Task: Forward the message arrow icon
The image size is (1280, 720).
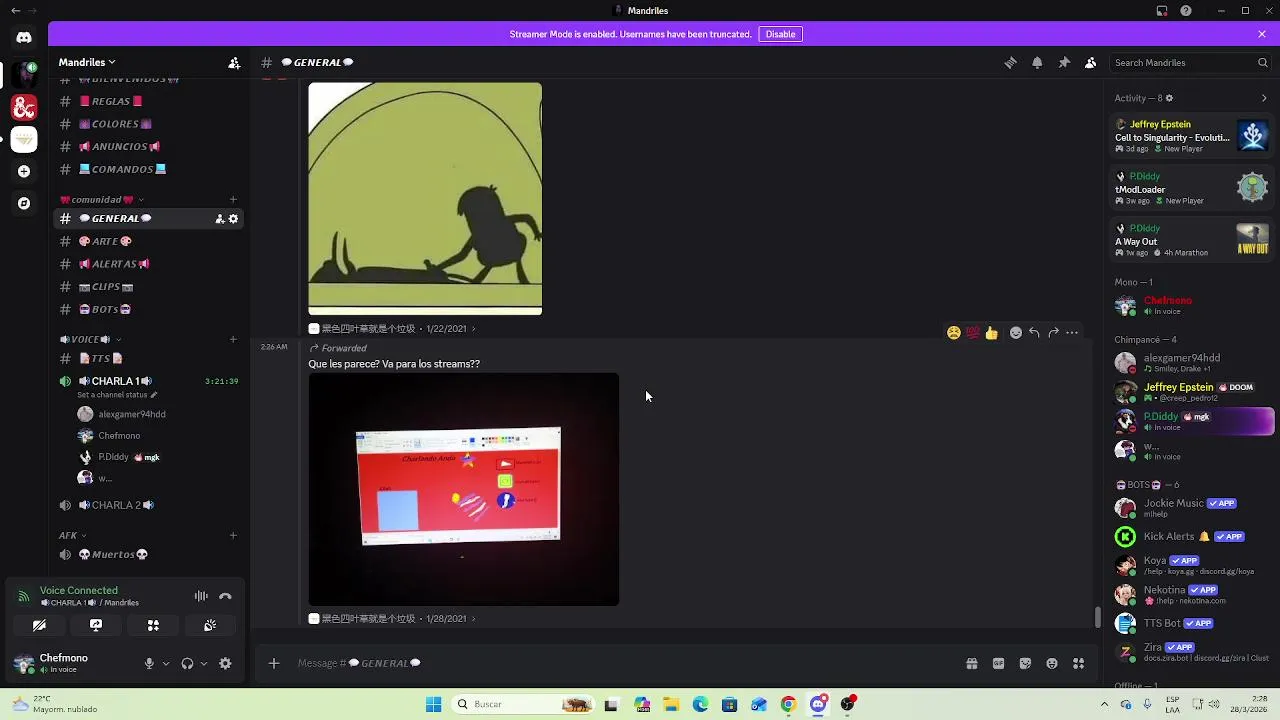Action: 1053,333
